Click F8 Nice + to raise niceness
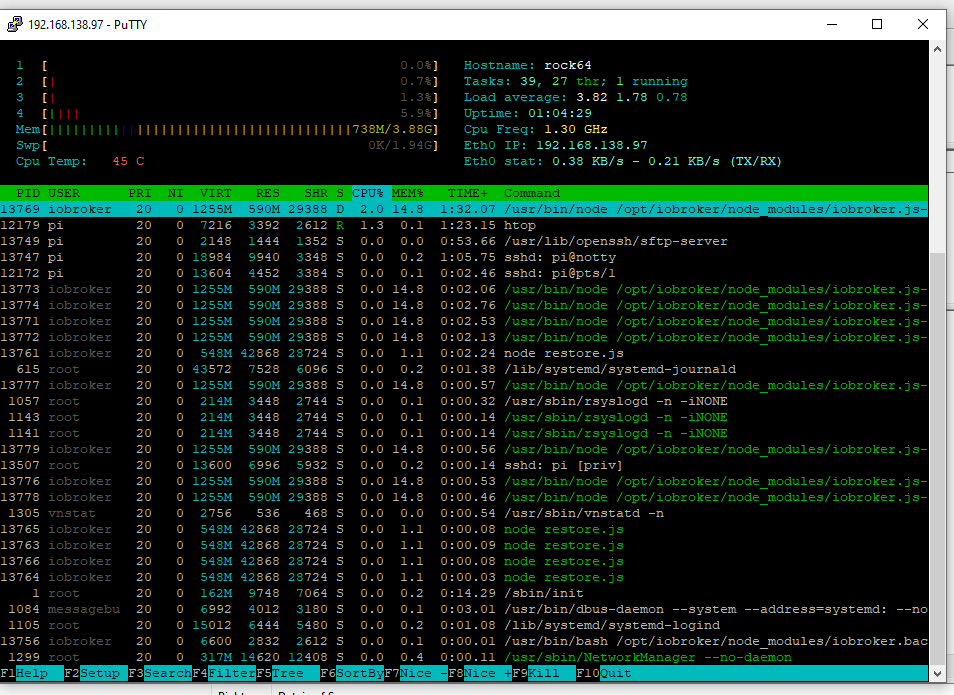 [487, 673]
